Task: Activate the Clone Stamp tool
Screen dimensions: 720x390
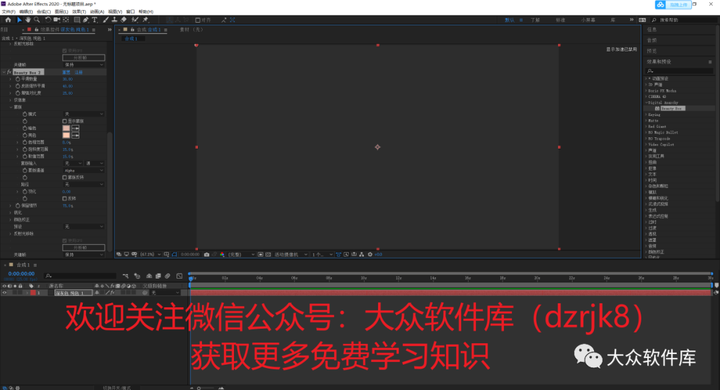Action: [114, 20]
